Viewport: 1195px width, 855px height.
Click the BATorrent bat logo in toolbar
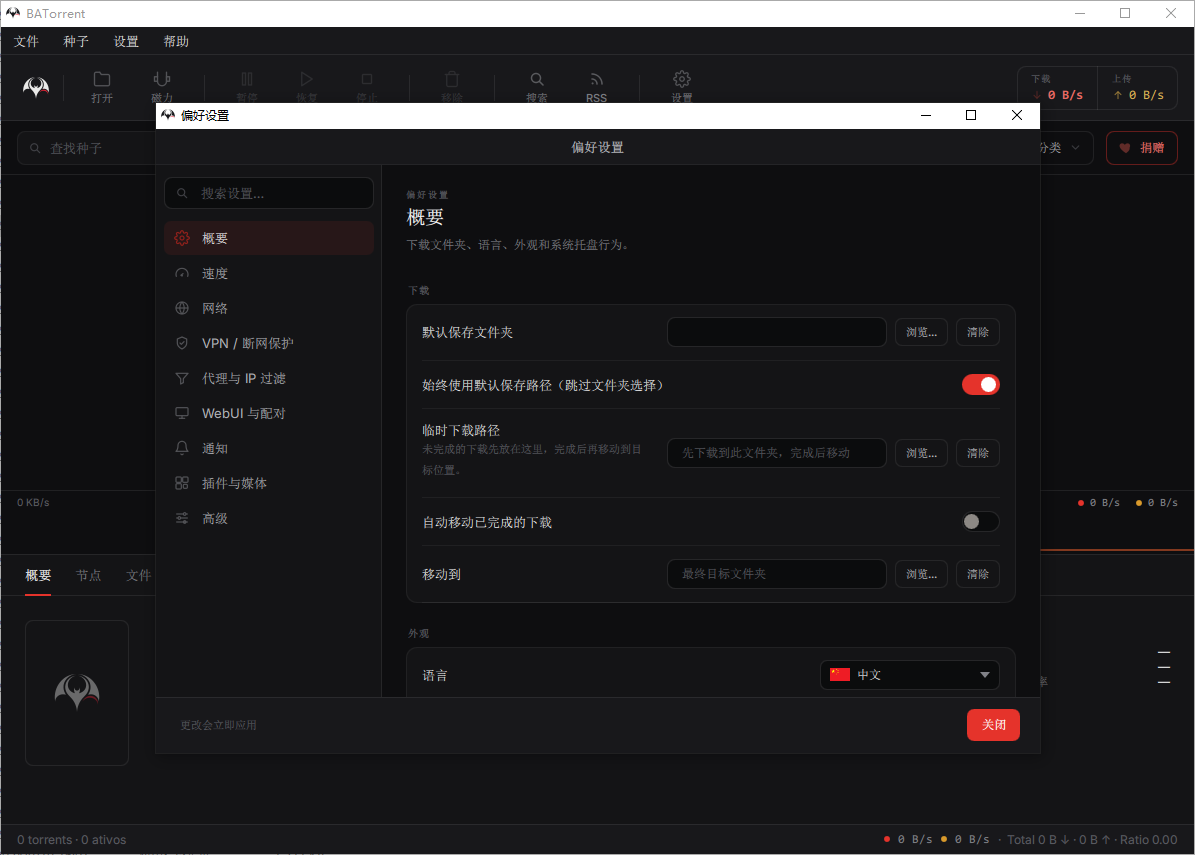pyautogui.click(x=36, y=87)
